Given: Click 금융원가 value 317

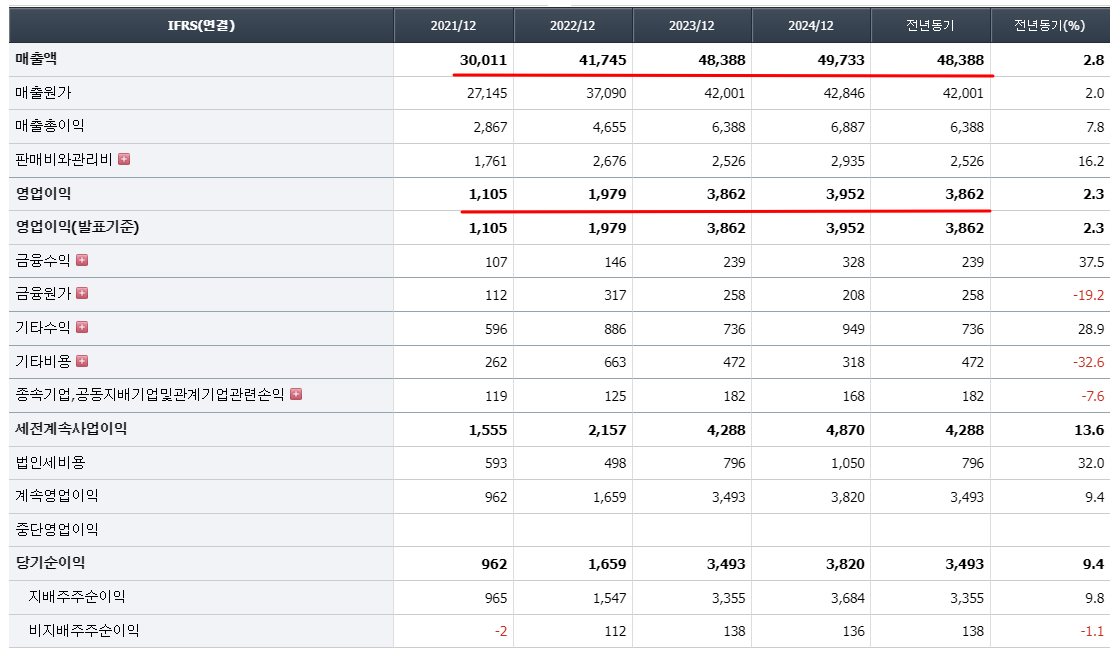Looking at the screenshot, I should tap(615, 295).
